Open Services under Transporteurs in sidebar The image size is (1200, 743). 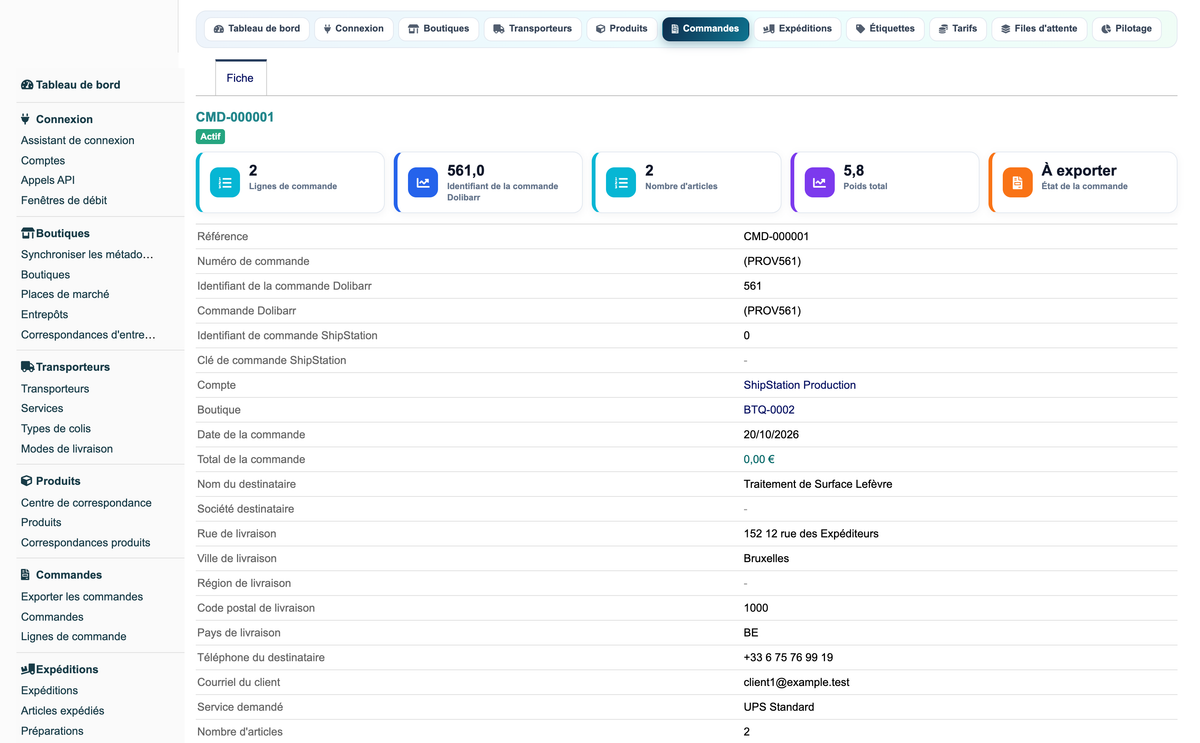[x=42, y=409]
